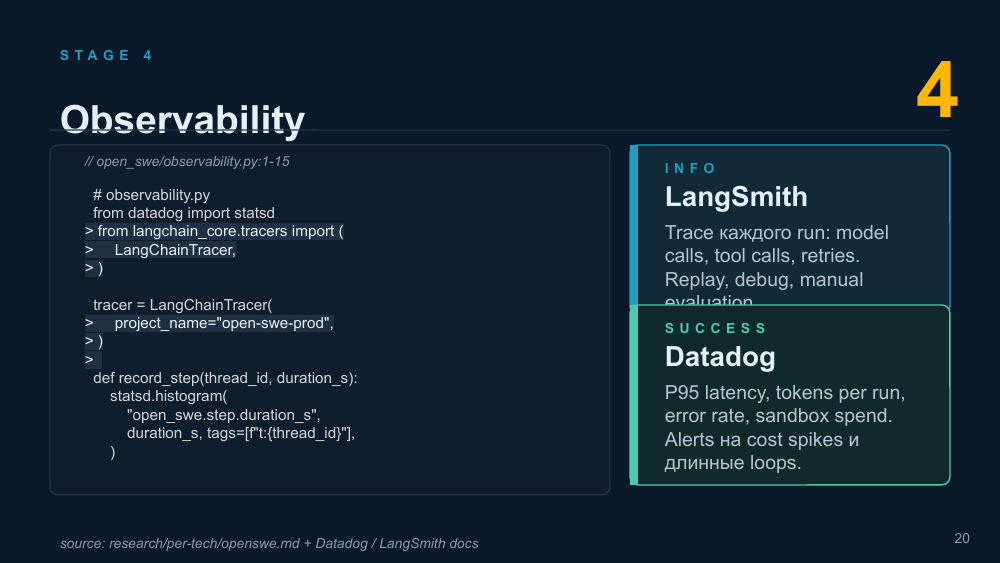The width and height of the screenshot is (1000, 563).
Task: Click the STAGE 4 label
Action: pos(106,55)
